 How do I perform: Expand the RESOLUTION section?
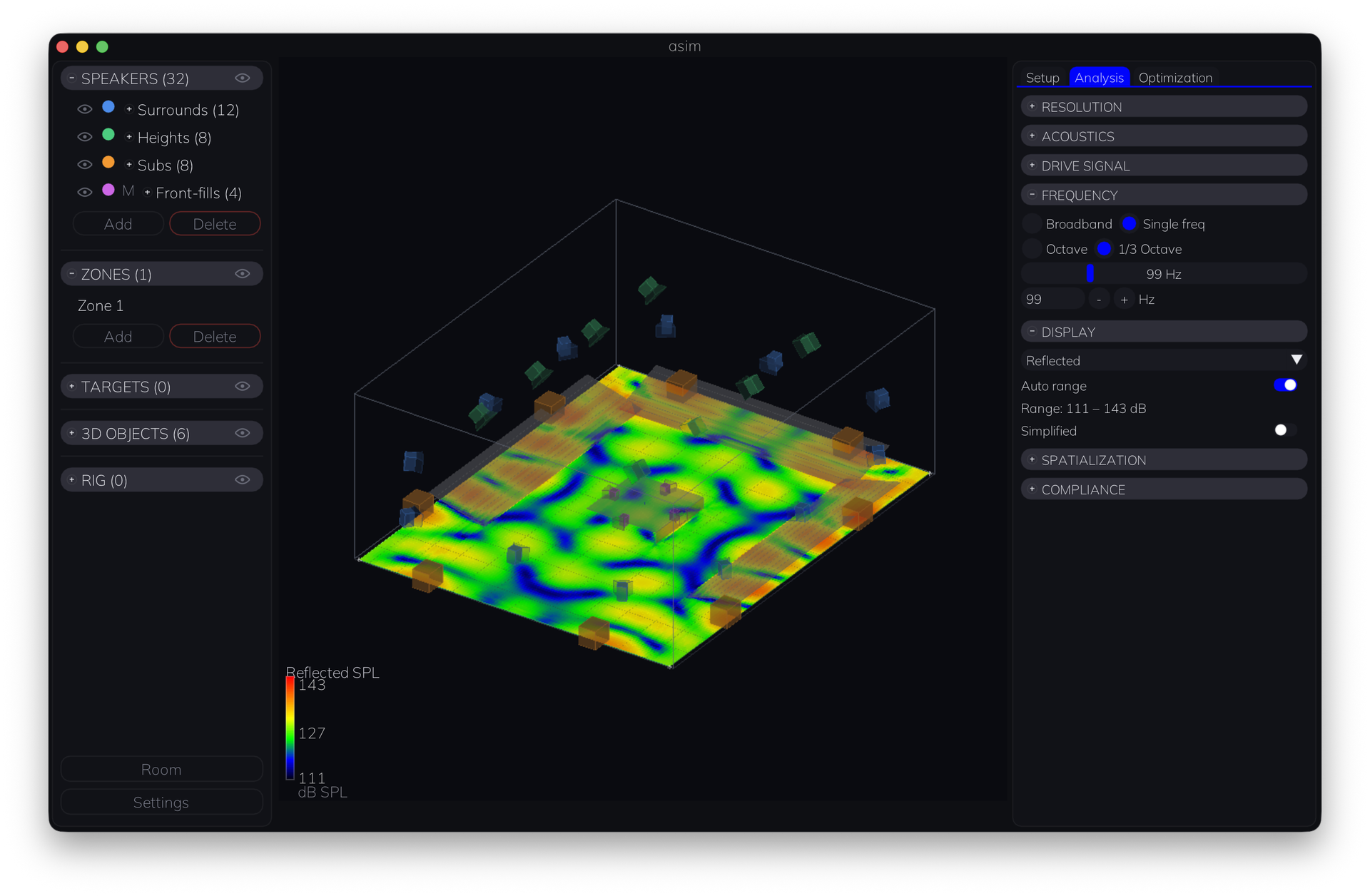click(x=1164, y=107)
